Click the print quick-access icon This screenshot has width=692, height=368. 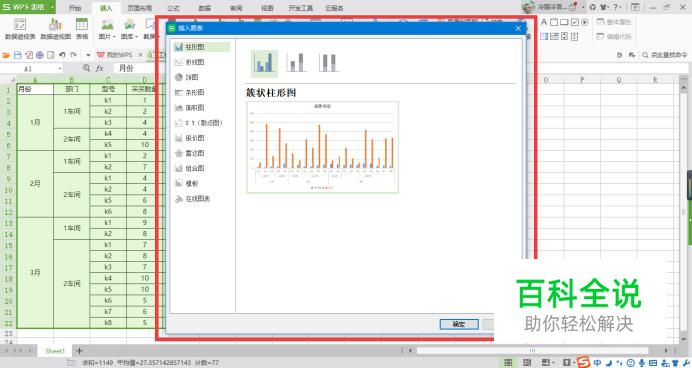pos(40,55)
